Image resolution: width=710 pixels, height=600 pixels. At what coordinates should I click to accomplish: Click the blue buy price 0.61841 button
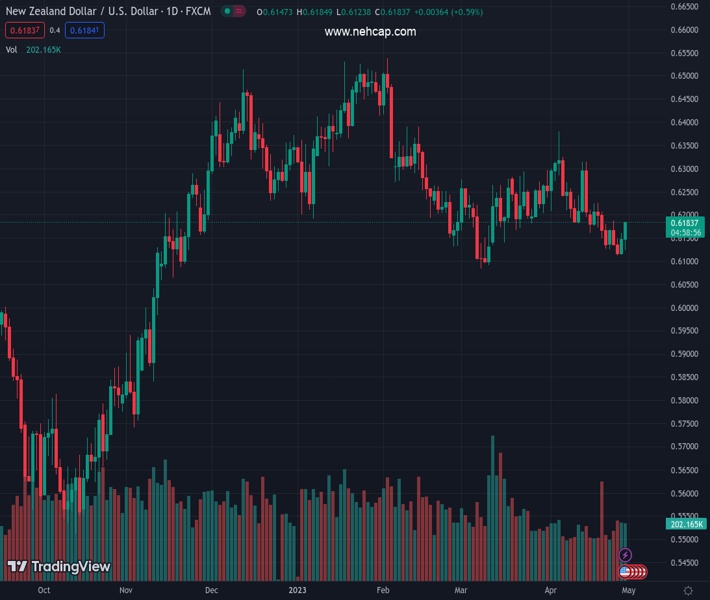pos(83,30)
